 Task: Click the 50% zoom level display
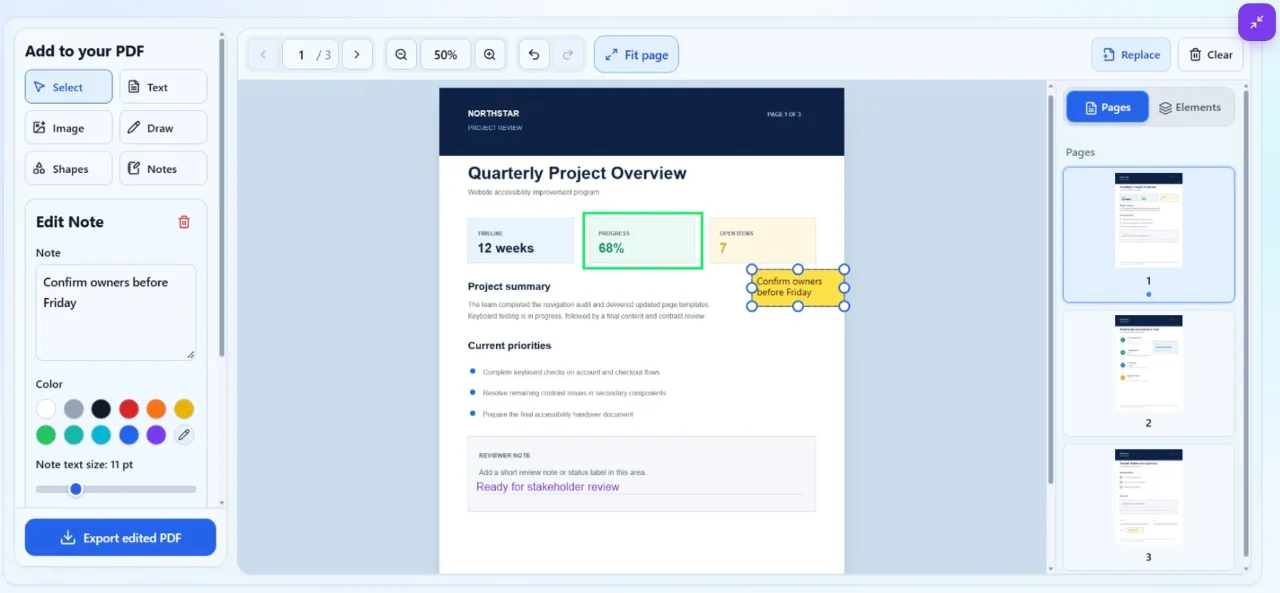(446, 55)
